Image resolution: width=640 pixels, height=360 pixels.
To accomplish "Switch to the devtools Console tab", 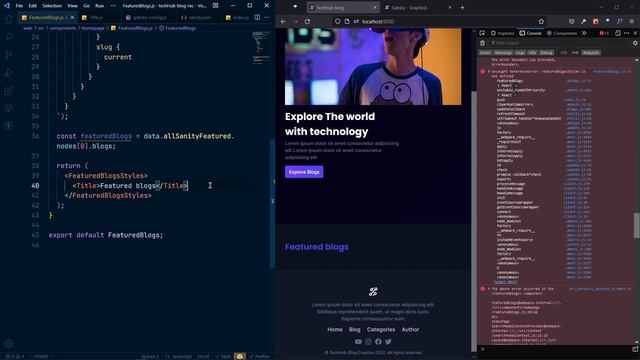I will [x=531, y=33].
